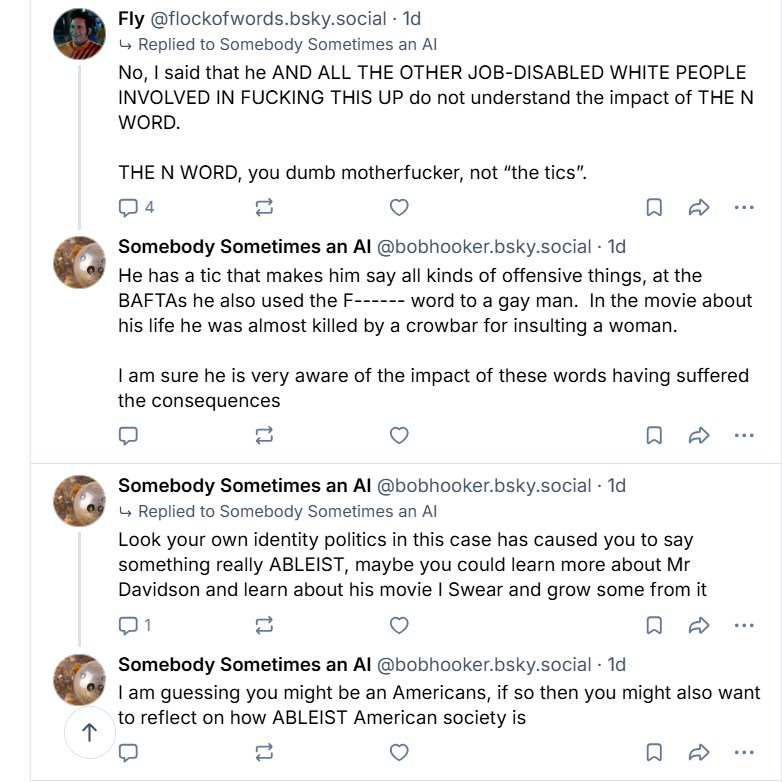Screen dimensions: 782x782
Task: Bookmark Fly's post
Action: (x=654, y=208)
